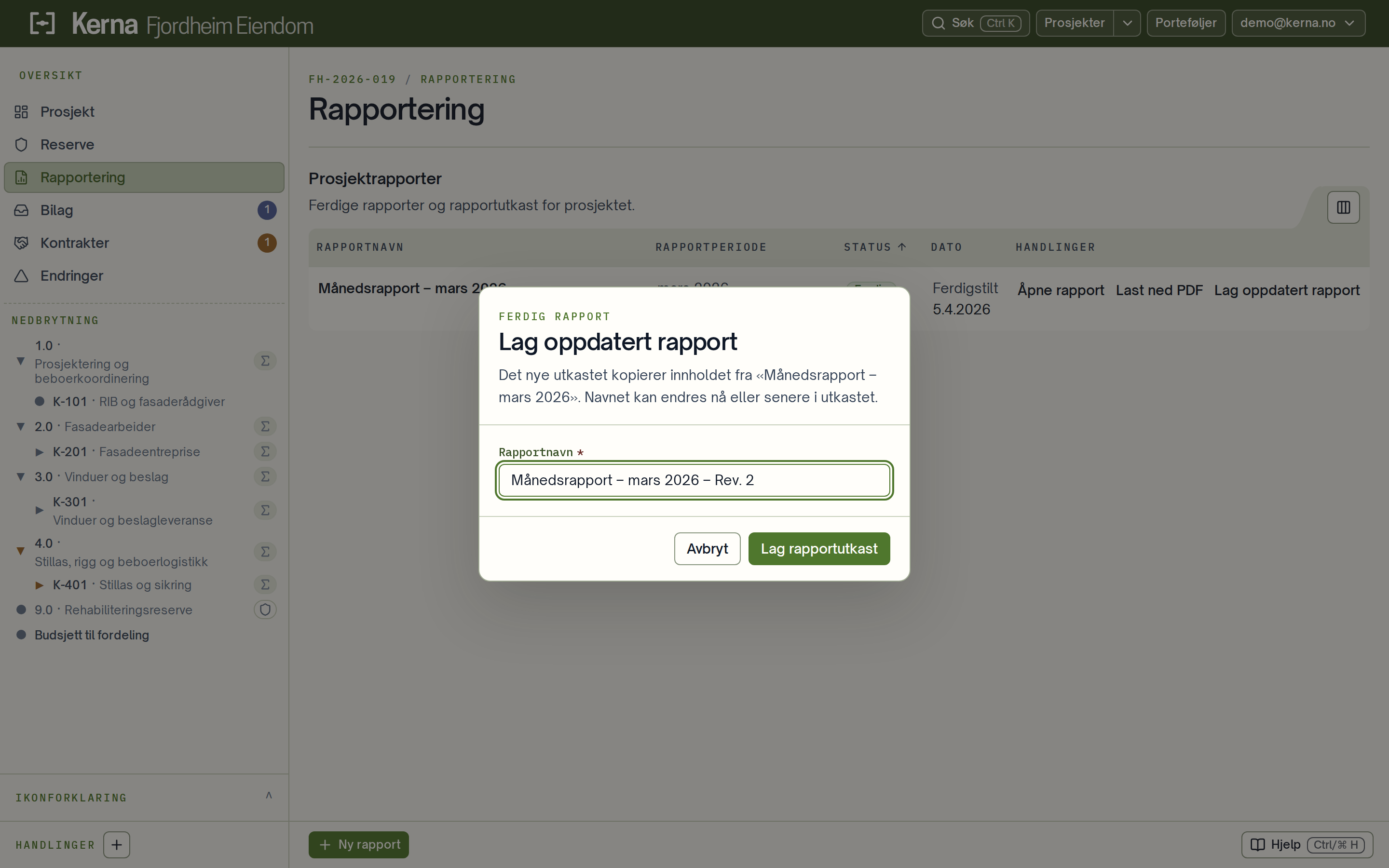
Task: Click sum icon for 2.0 Fasadearbeider
Action: point(265,427)
